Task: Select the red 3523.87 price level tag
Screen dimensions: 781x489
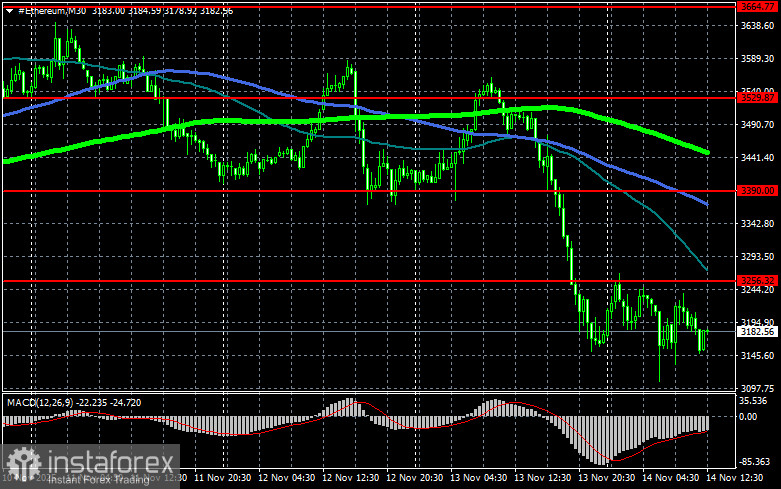Action: 757,98
